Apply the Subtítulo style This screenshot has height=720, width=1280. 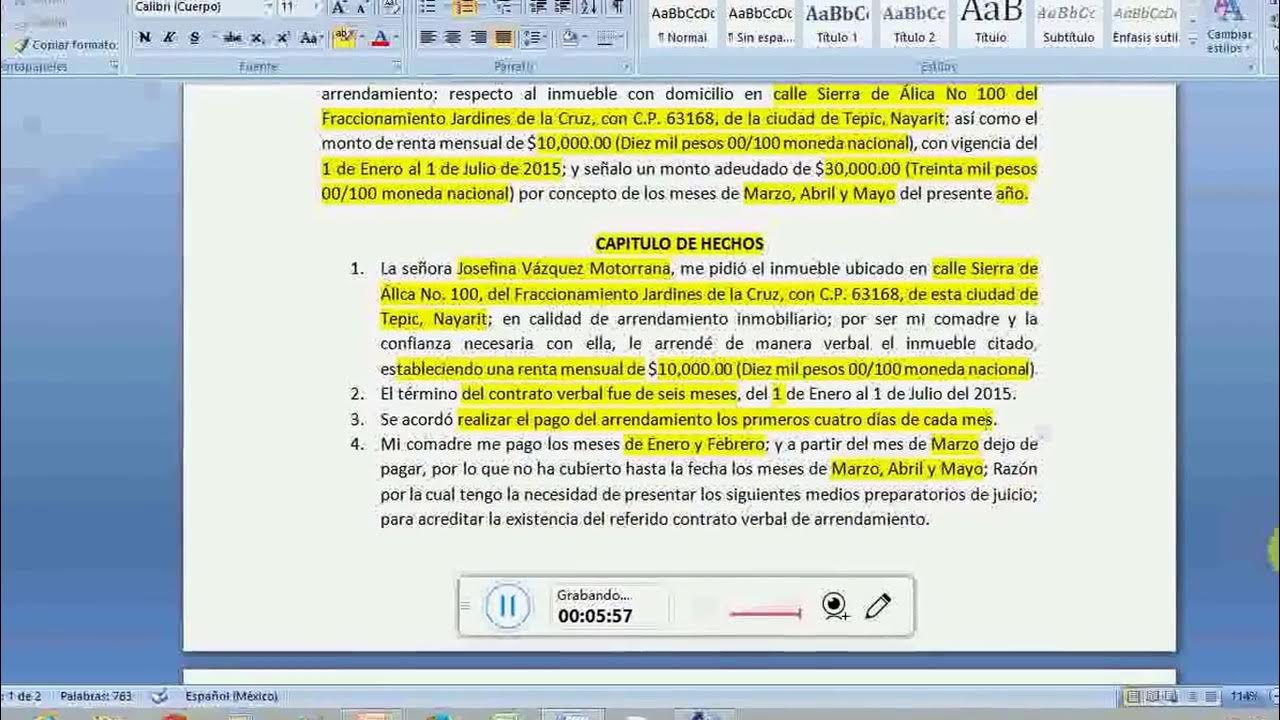point(1068,23)
